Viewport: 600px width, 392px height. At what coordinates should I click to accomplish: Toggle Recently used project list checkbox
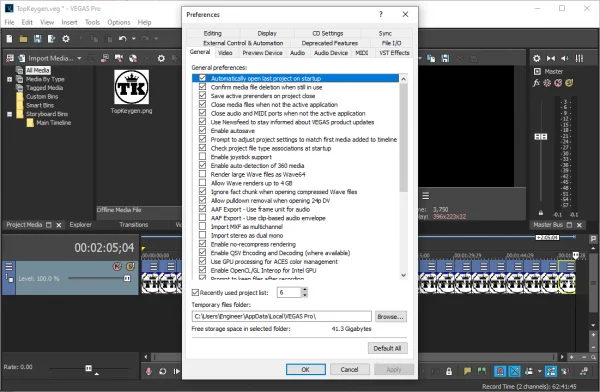point(195,292)
